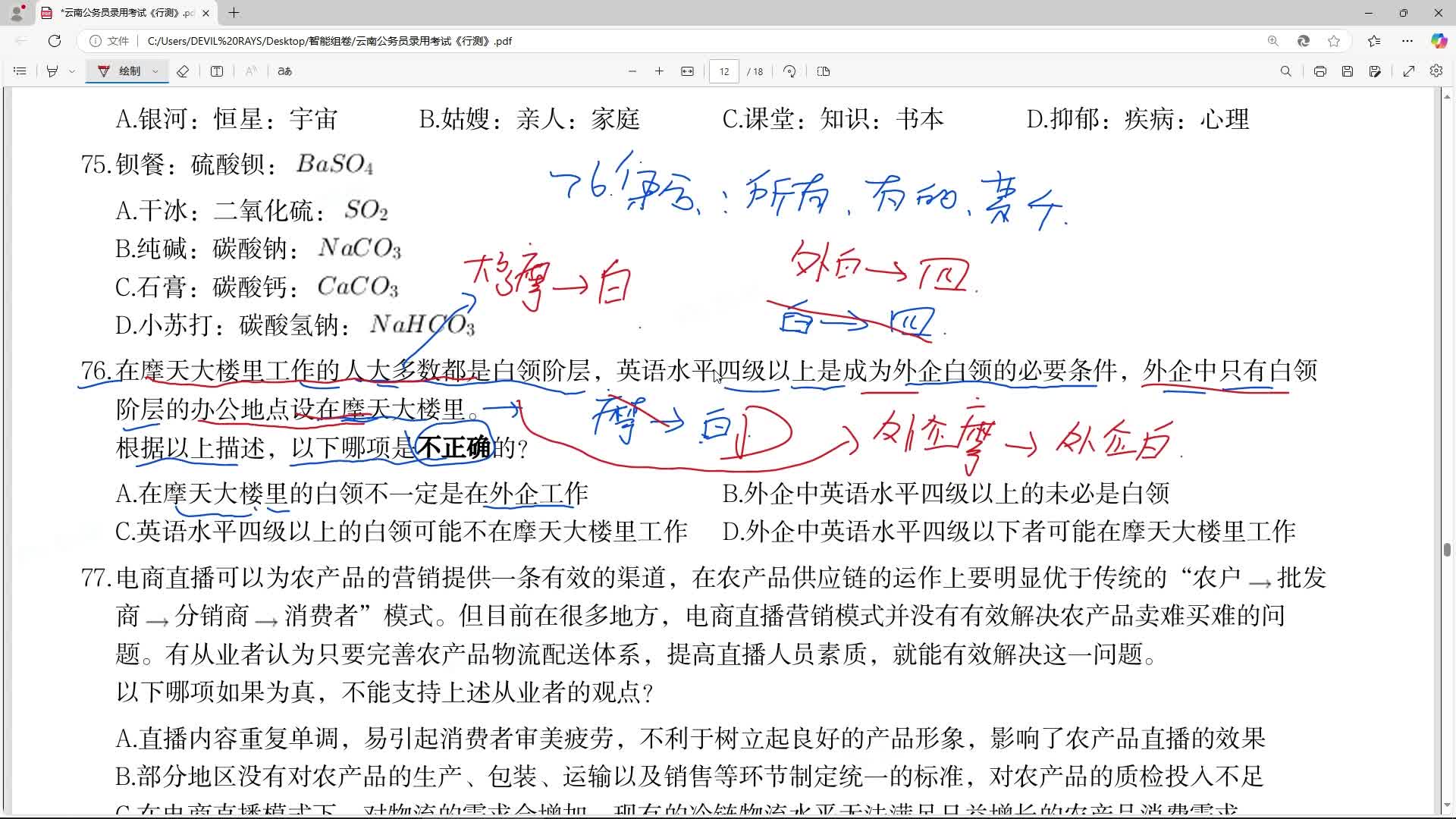Expand highlighter color options dropdown
The image size is (1456, 819).
72,71
